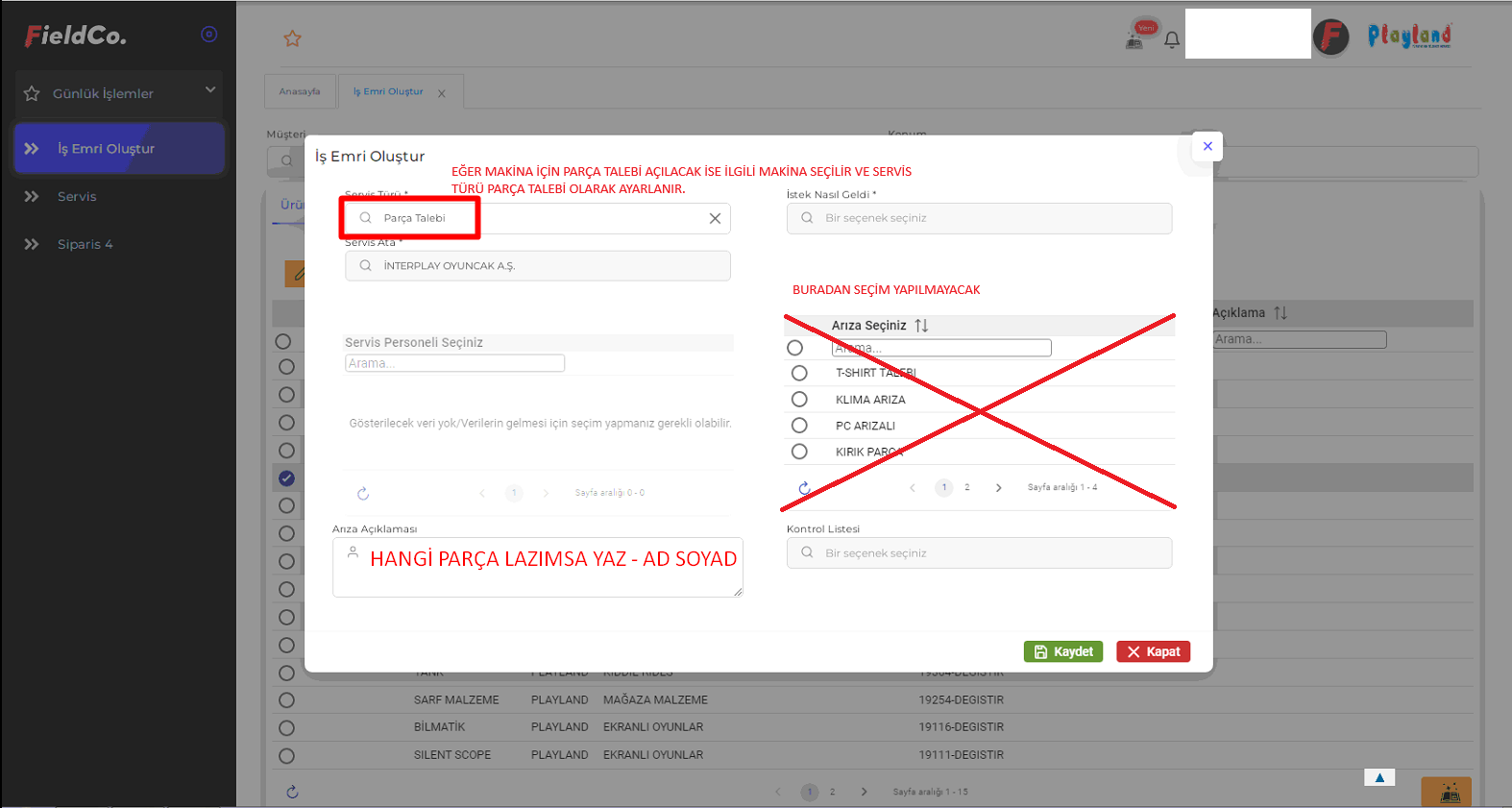Image resolution: width=1512 pixels, height=808 pixels.
Task: Select the PC ARIZALI radio option
Action: tap(799, 426)
